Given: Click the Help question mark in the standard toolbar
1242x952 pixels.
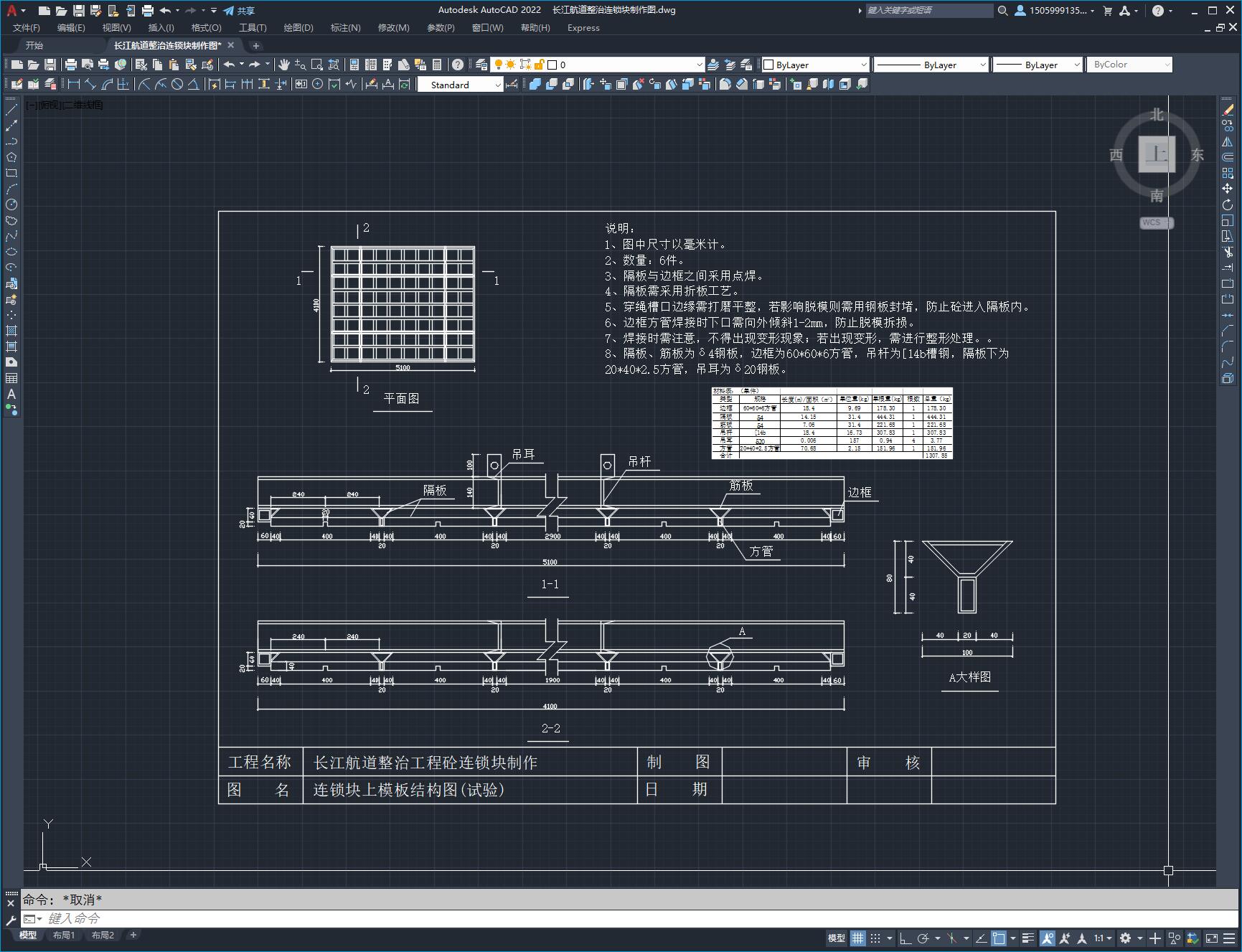Looking at the screenshot, I should [x=458, y=65].
